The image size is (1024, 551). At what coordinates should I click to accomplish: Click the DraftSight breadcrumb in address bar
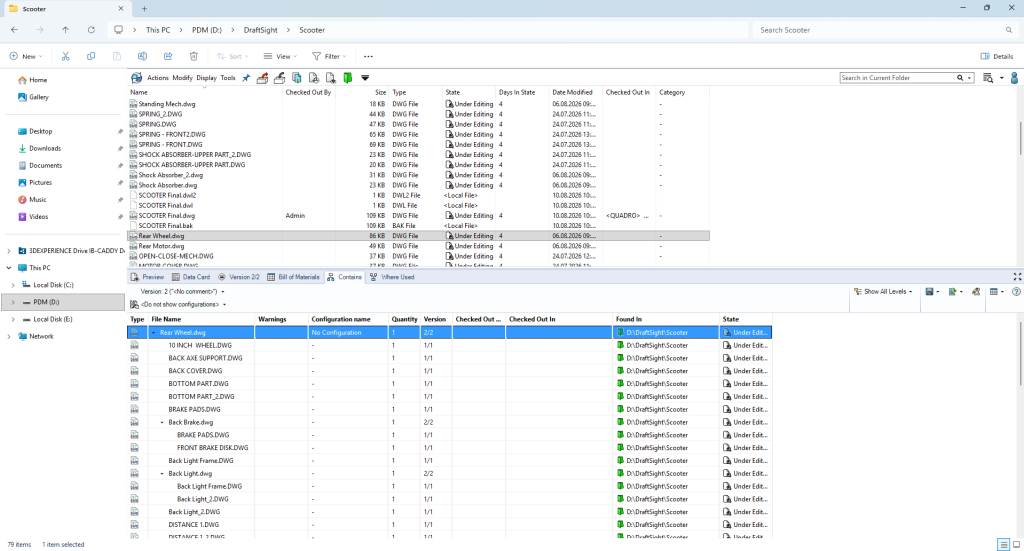[x=261, y=30]
